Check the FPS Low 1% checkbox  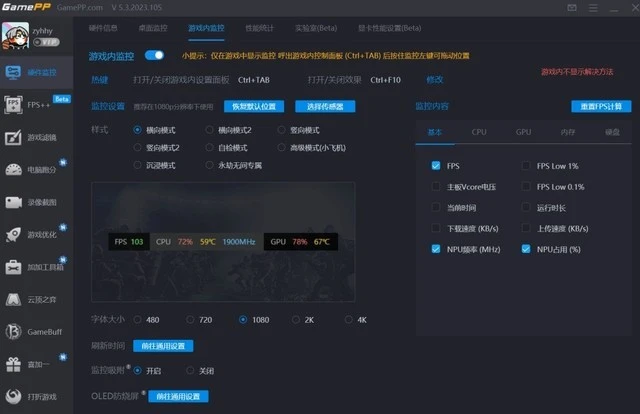pyautogui.click(x=526, y=165)
